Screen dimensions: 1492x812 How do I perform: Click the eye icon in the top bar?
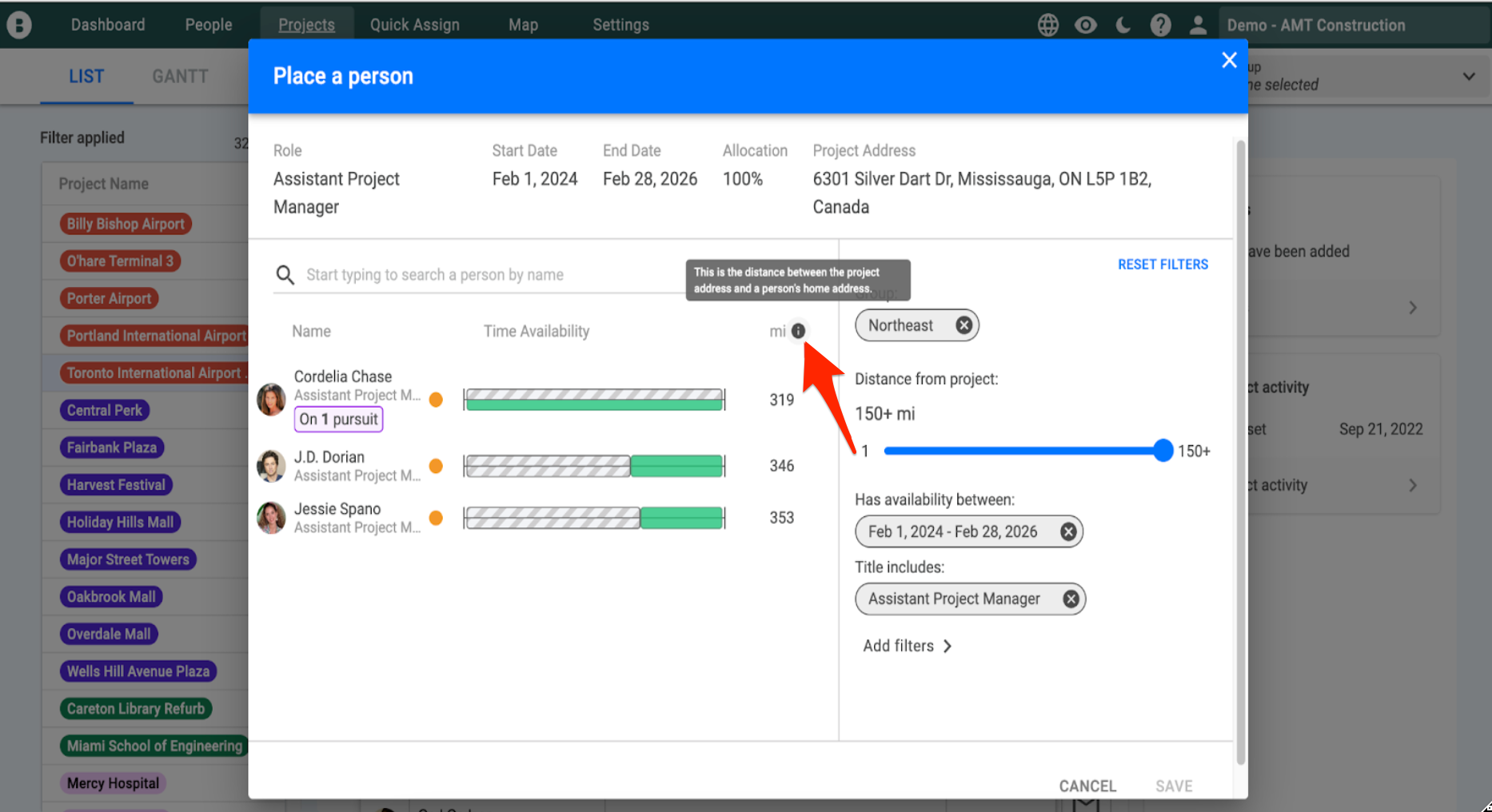(1085, 25)
